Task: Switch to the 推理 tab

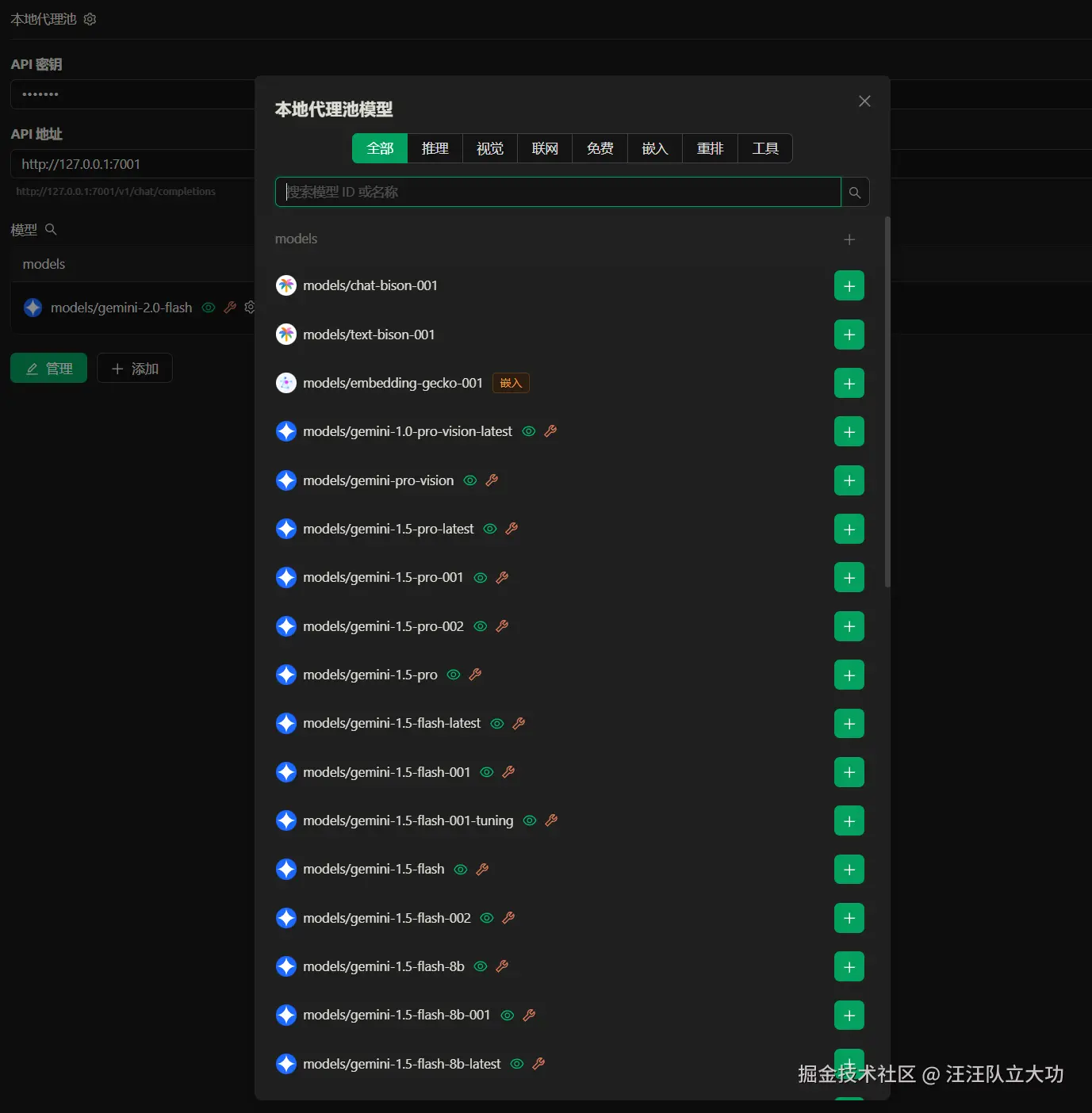Action: point(435,148)
